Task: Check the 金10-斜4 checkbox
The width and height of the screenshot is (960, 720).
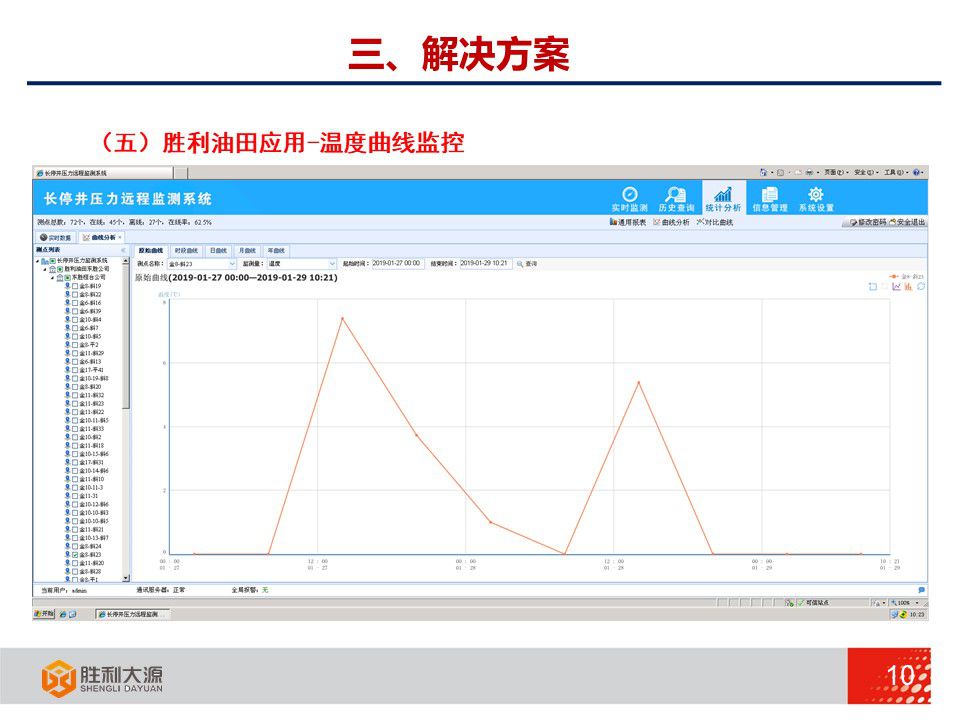Action: pyautogui.click(x=75, y=320)
